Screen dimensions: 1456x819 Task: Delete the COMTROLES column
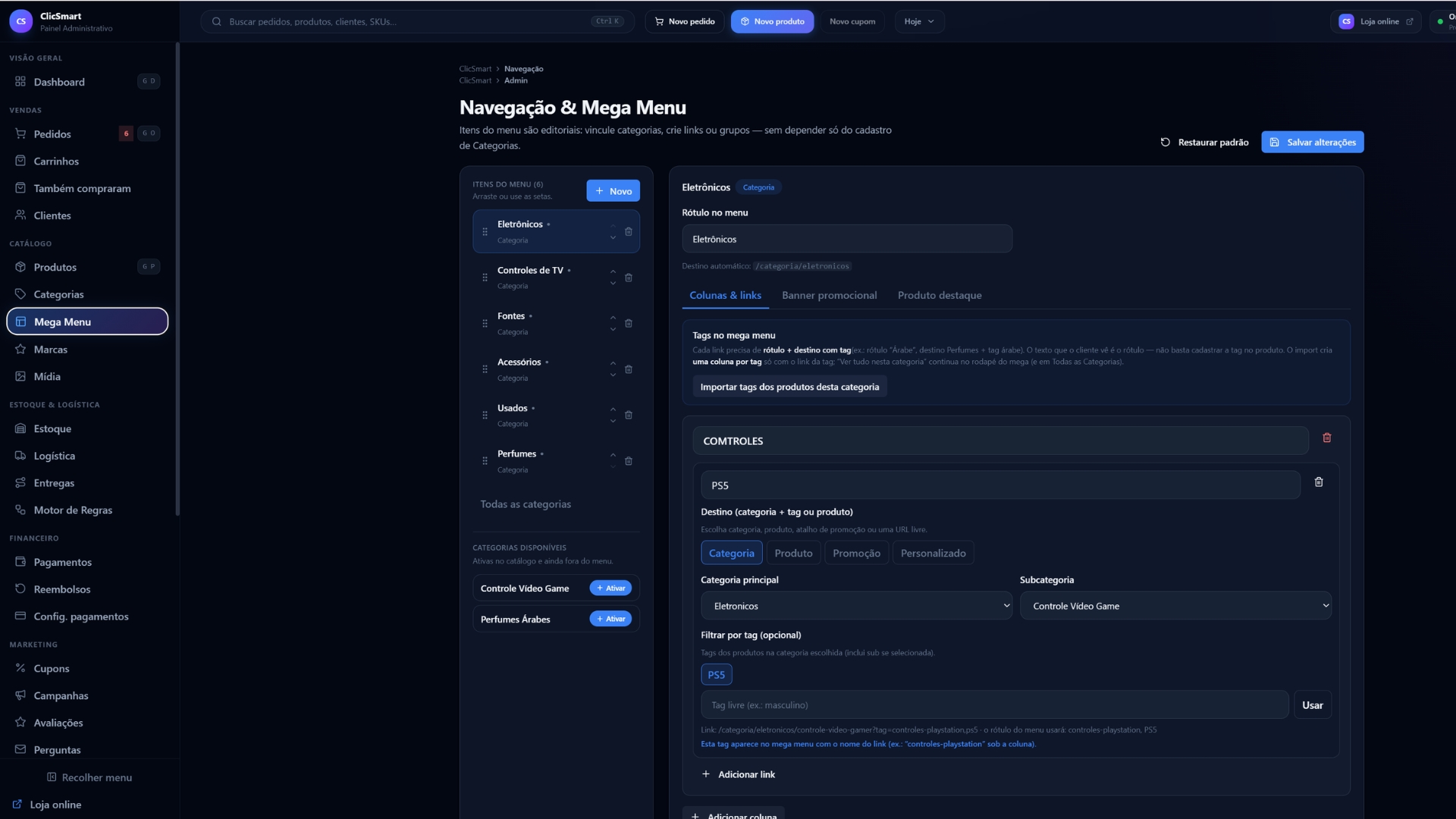coord(1327,438)
